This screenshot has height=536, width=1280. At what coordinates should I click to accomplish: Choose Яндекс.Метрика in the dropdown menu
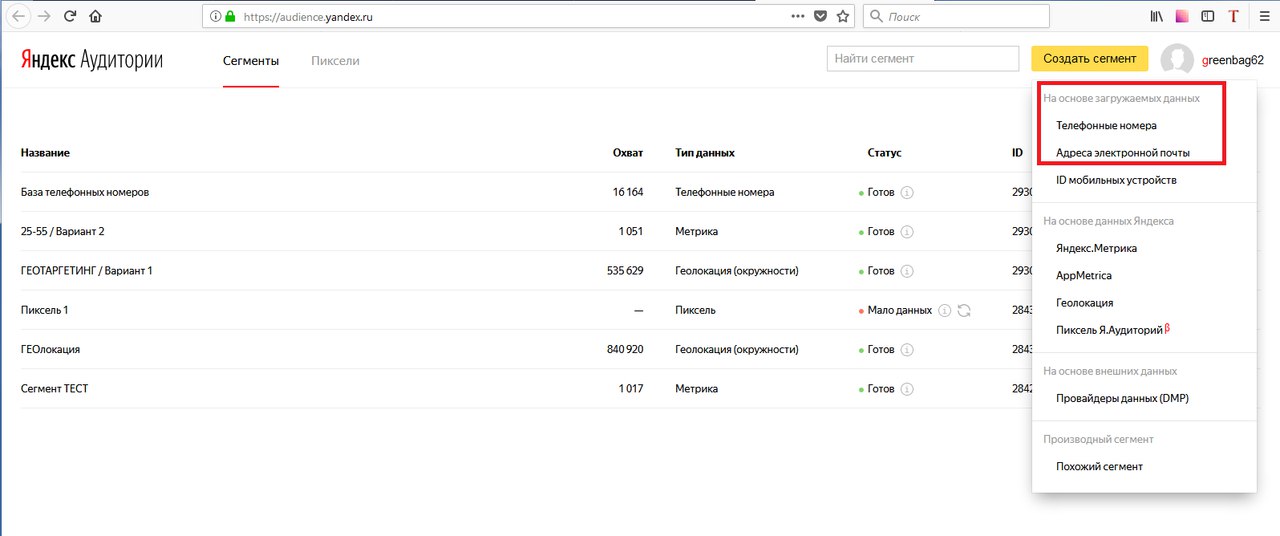tap(1096, 248)
